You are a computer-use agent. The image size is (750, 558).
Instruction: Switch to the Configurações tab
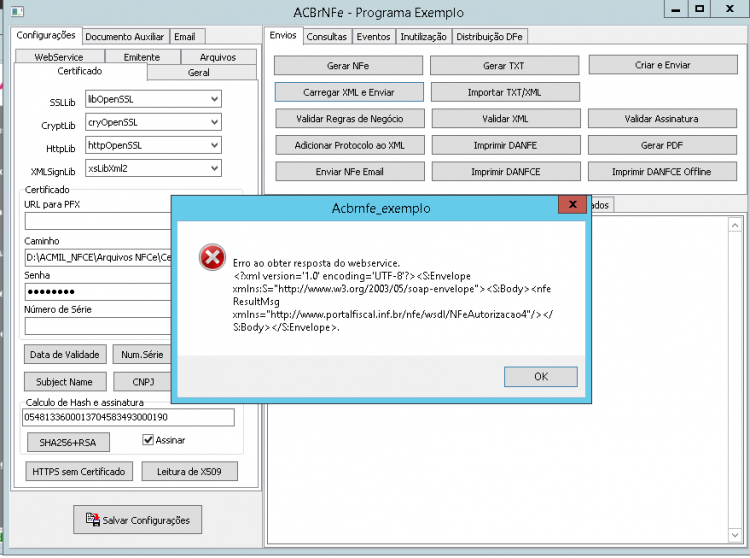pos(46,35)
